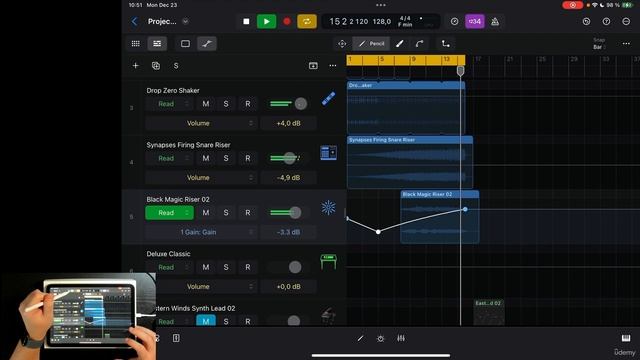
Task: Open the Project name dropdown
Action: (x=185, y=21)
